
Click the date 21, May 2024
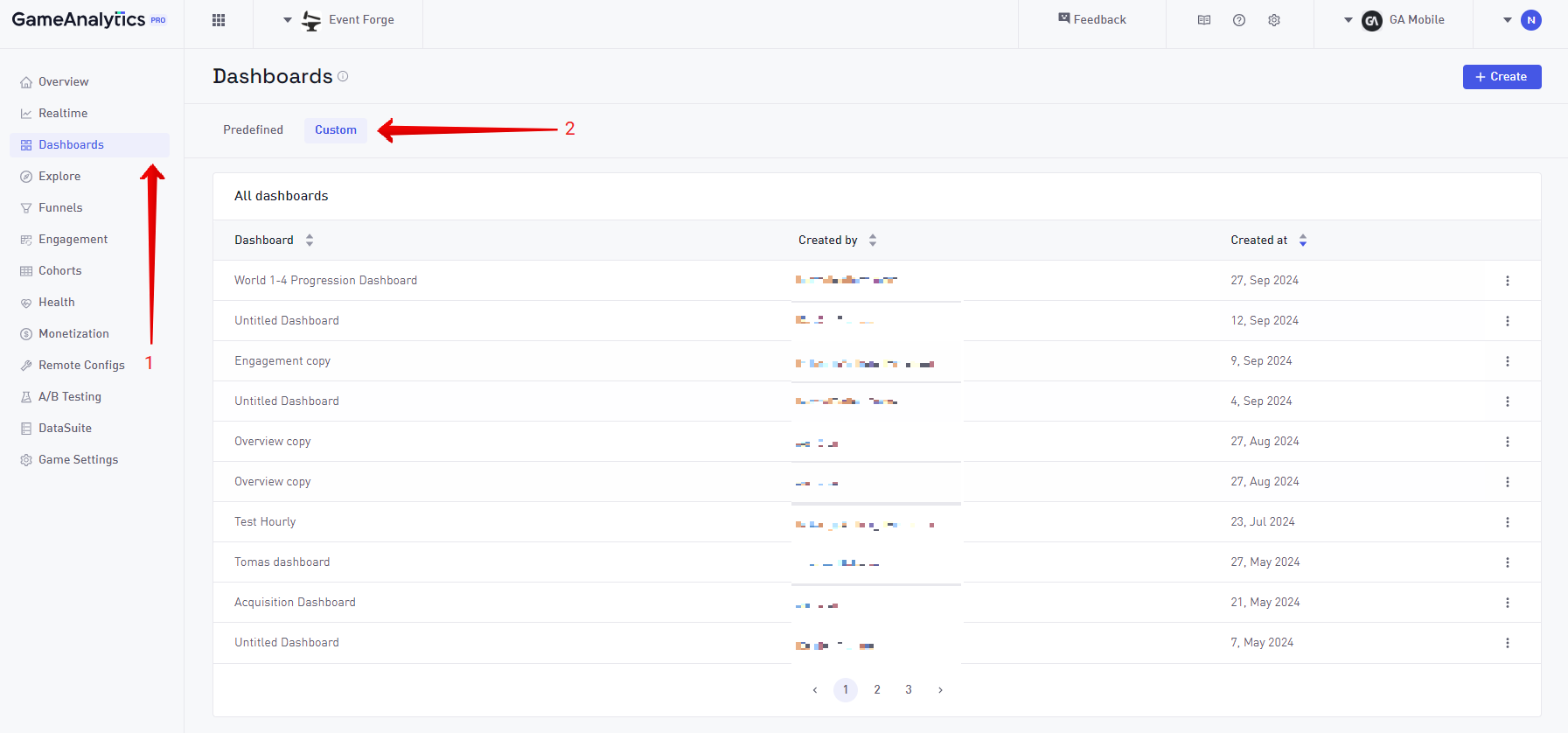(x=1265, y=602)
